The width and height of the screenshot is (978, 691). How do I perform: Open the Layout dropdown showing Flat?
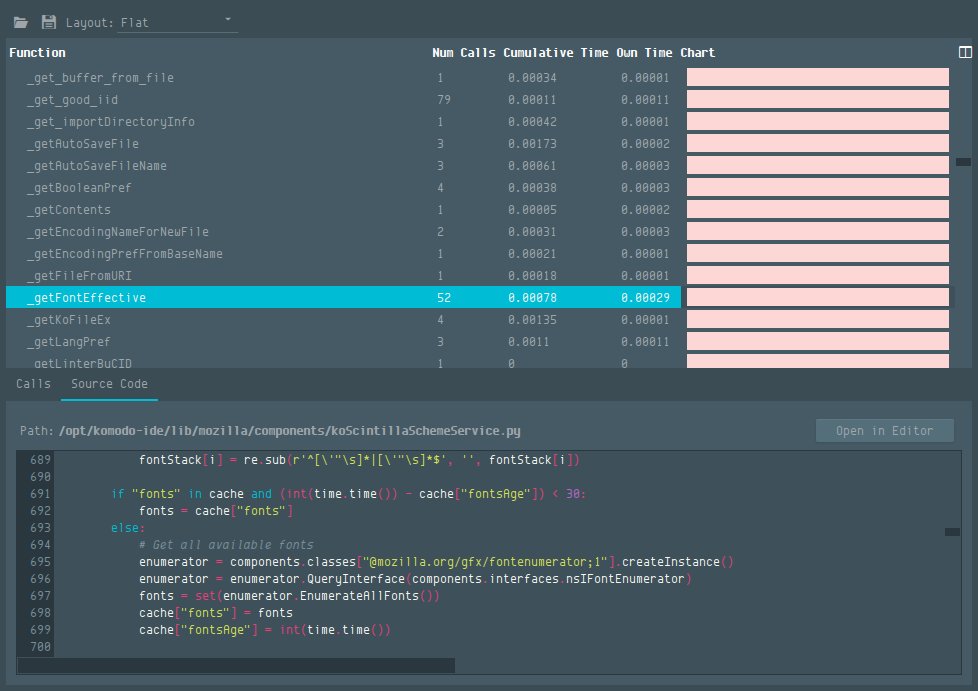pos(175,20)
